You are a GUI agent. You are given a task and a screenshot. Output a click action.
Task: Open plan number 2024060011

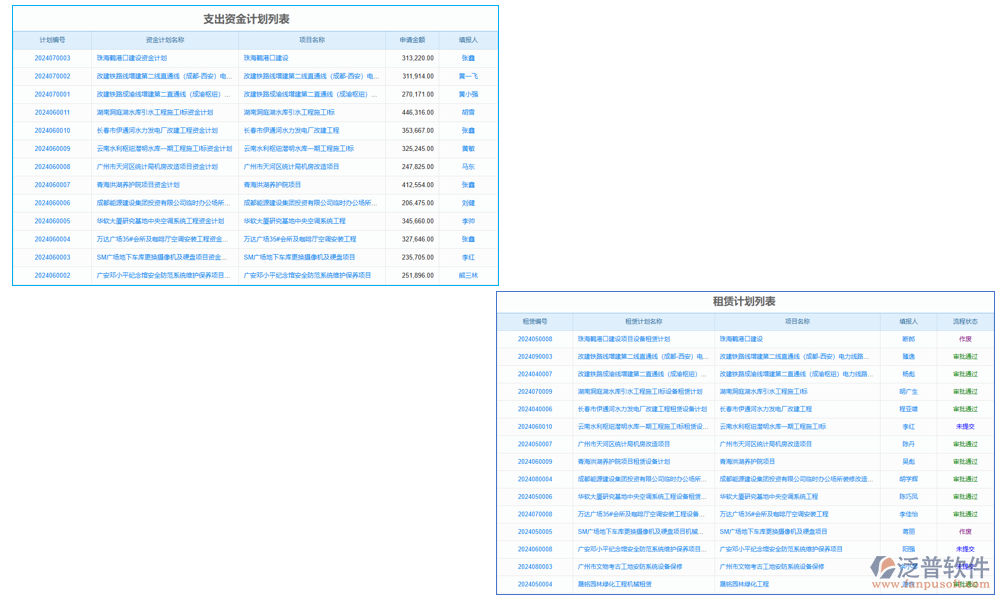click(x=52, y=112)
